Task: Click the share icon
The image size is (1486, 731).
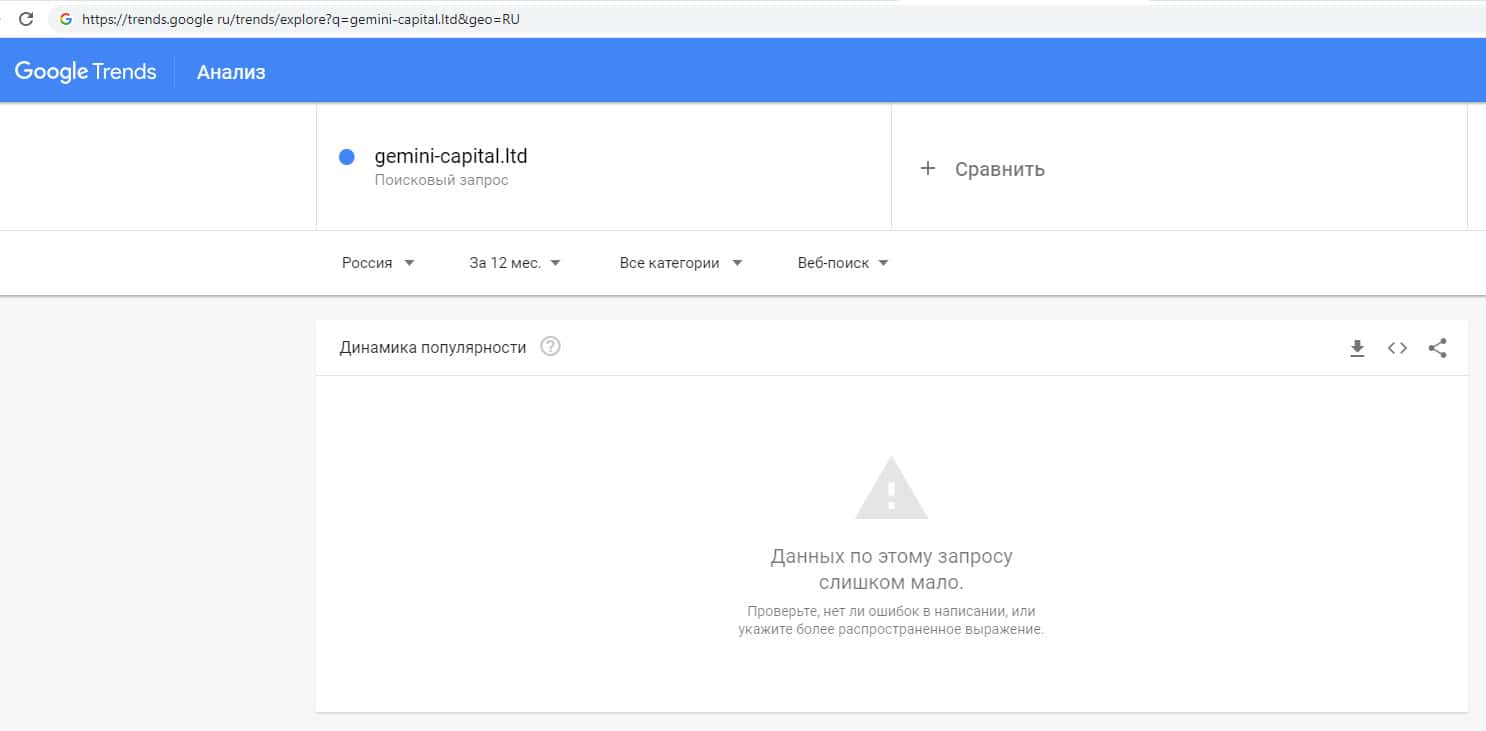Action: [1437, 348]
